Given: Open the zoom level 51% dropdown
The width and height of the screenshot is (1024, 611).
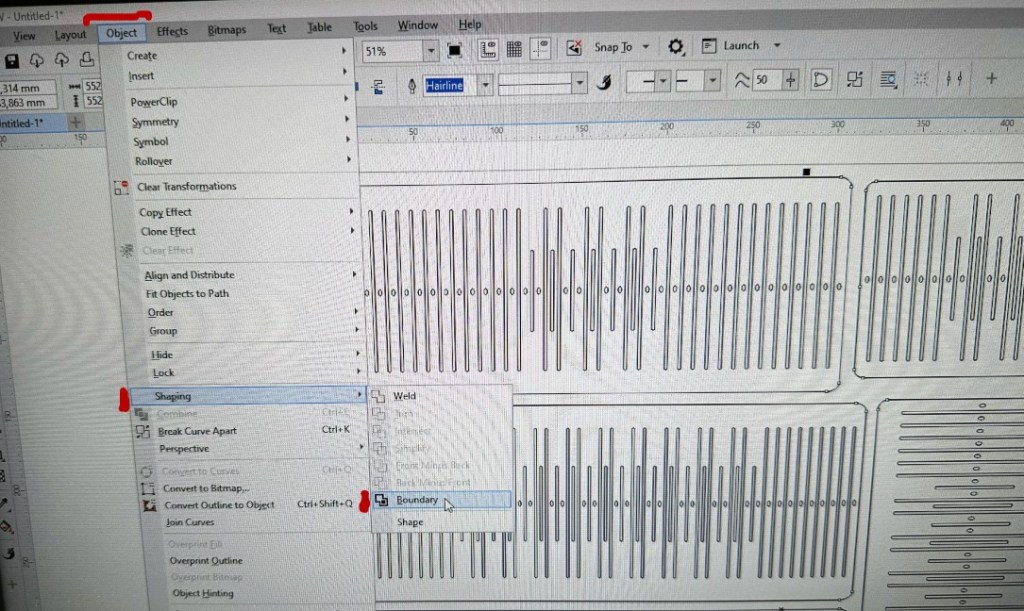Looking at the screenshot, I should click(x=431, y=51).
